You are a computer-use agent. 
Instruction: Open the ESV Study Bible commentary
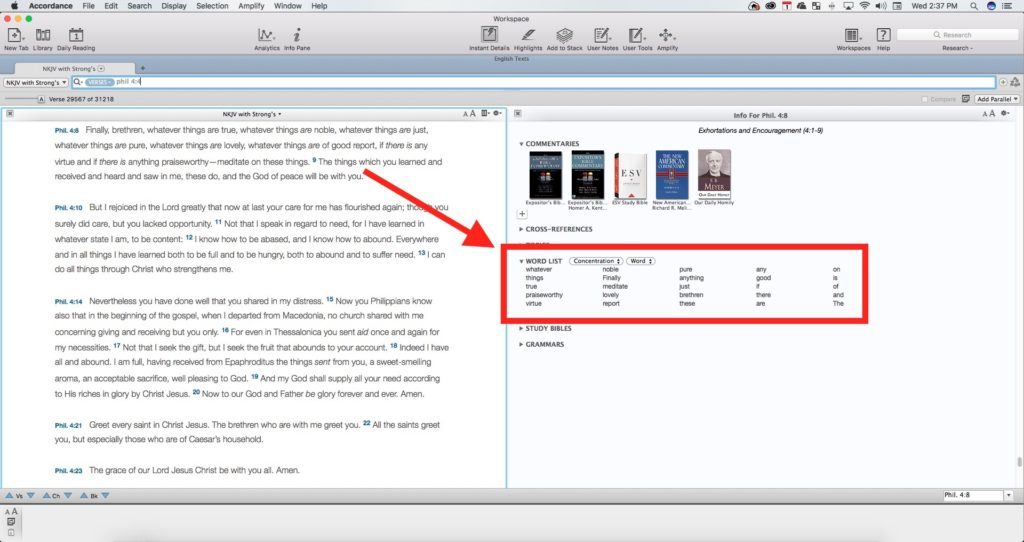coord(630,178)
